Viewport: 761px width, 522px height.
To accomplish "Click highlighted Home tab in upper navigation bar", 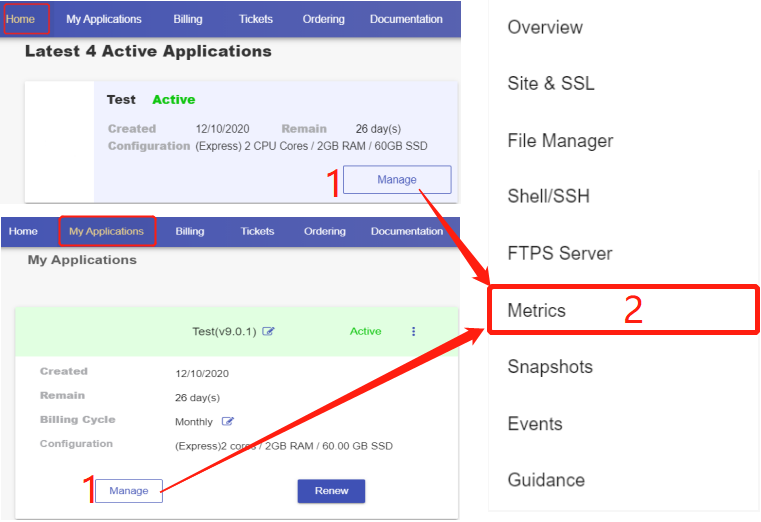I will click(x=20, y=19).
